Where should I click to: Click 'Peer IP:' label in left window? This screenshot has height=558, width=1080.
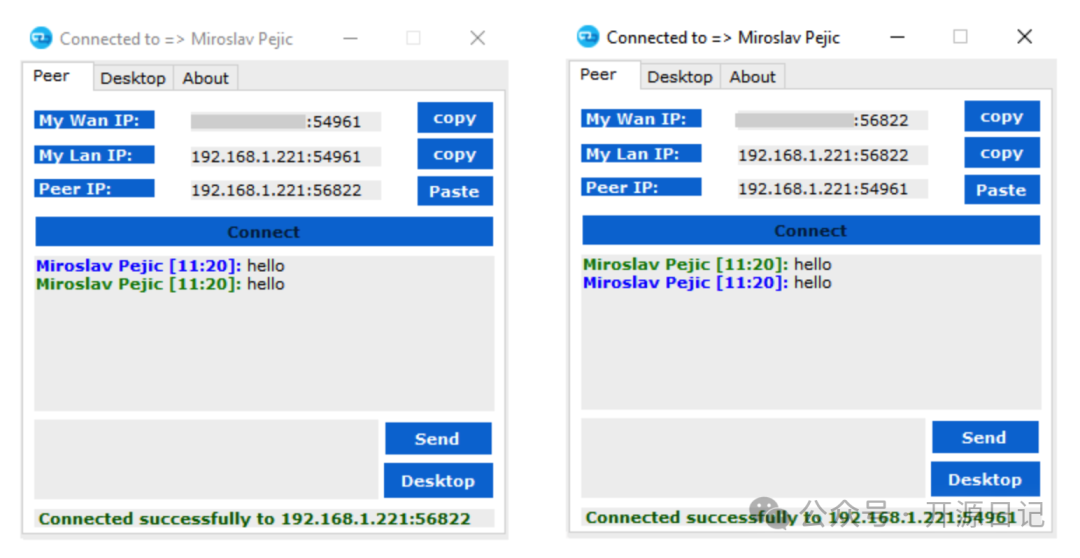pos(94,189)
